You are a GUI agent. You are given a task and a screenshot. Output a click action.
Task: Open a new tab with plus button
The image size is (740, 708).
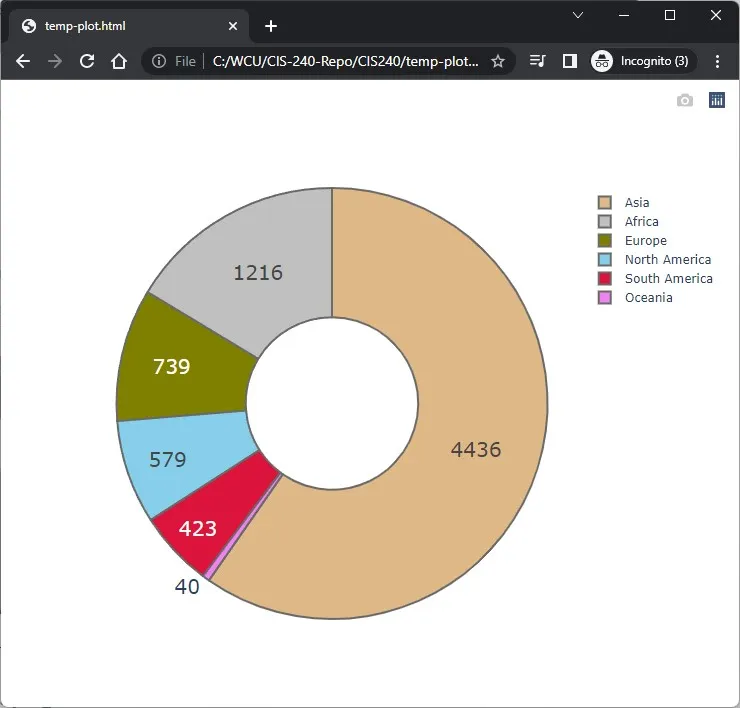271,26
